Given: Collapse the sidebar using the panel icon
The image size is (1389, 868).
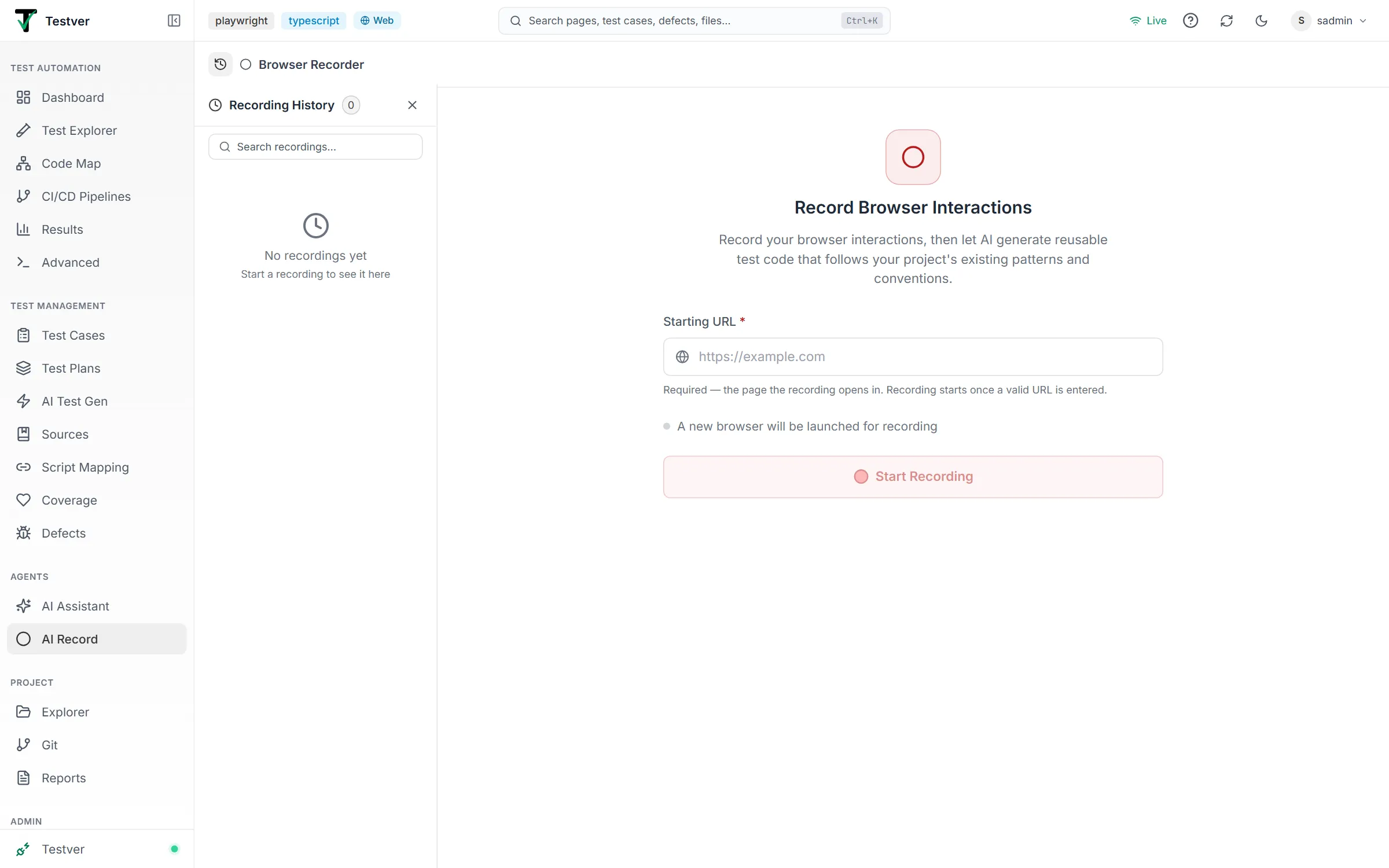Looking at the screenshot, I should click(174, 21).
